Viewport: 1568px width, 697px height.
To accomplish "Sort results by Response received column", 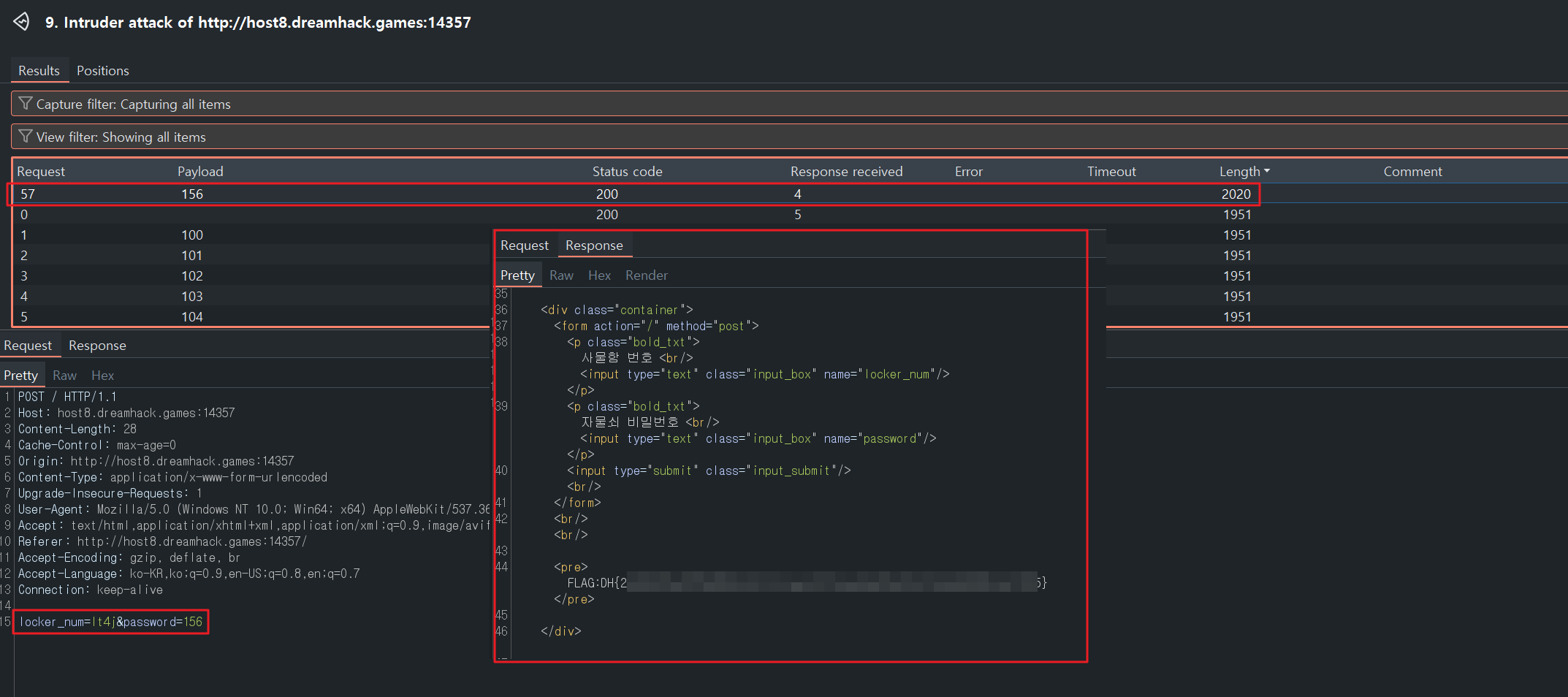I will pyautogui.click(x=846, y=172).
